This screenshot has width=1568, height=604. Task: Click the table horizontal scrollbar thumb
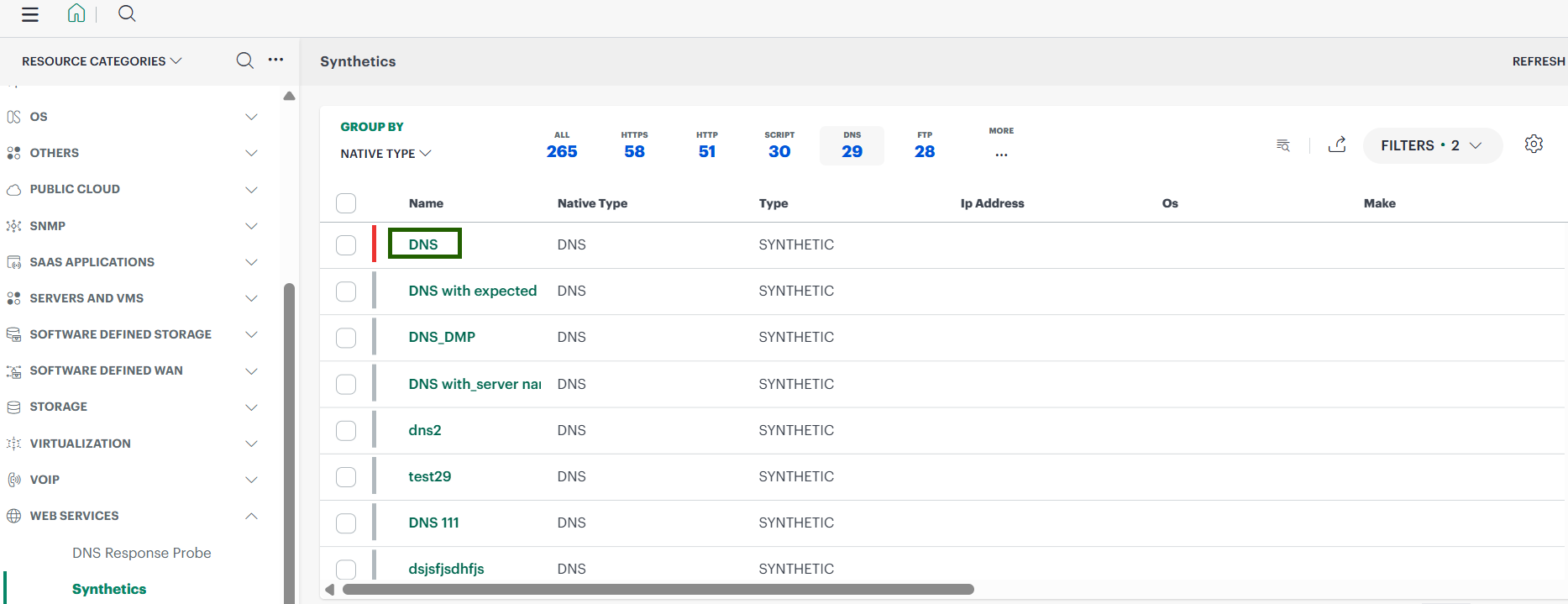658,589
